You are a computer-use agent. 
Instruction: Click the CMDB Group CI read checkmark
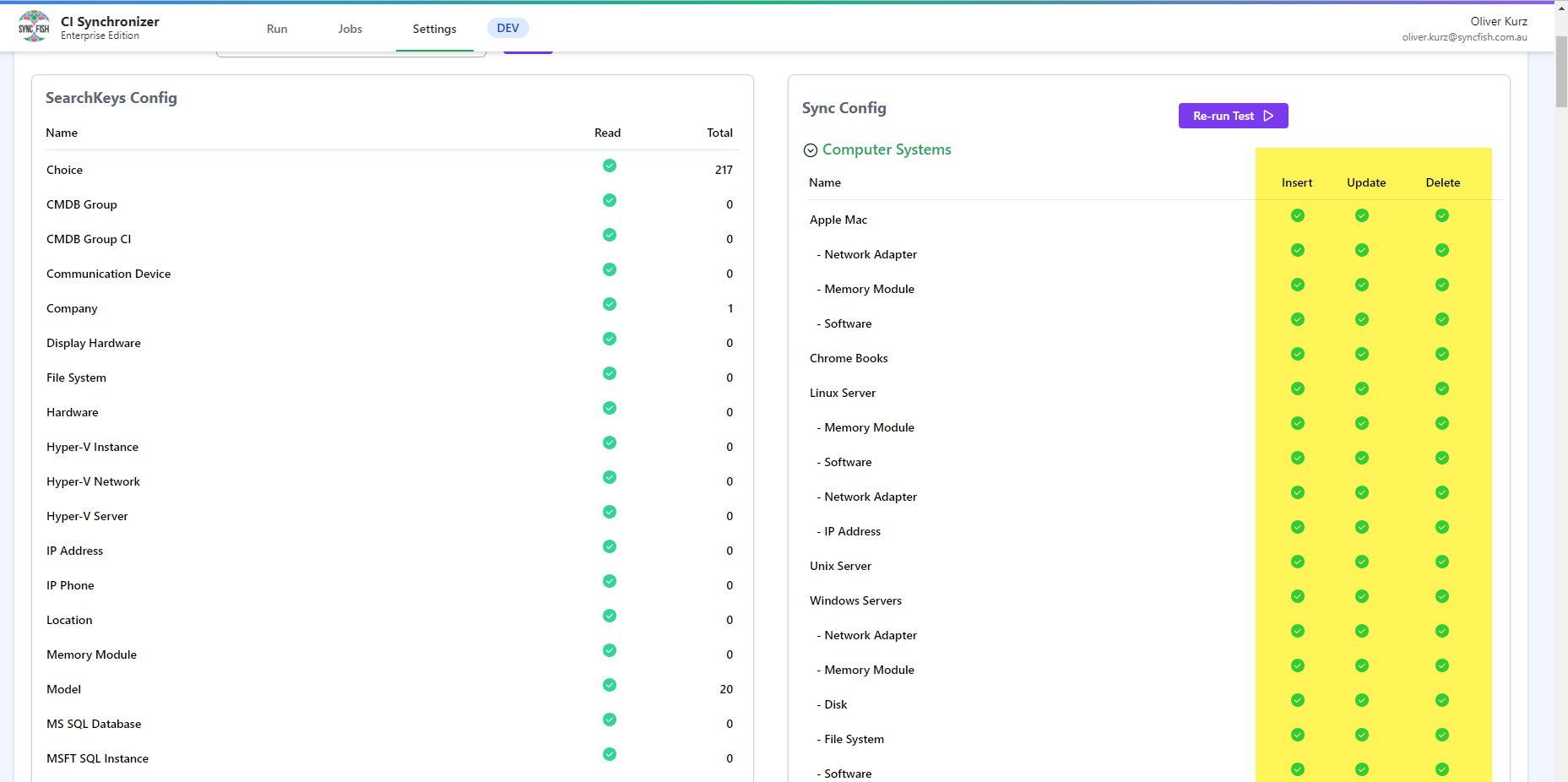(x=610, y=235)
